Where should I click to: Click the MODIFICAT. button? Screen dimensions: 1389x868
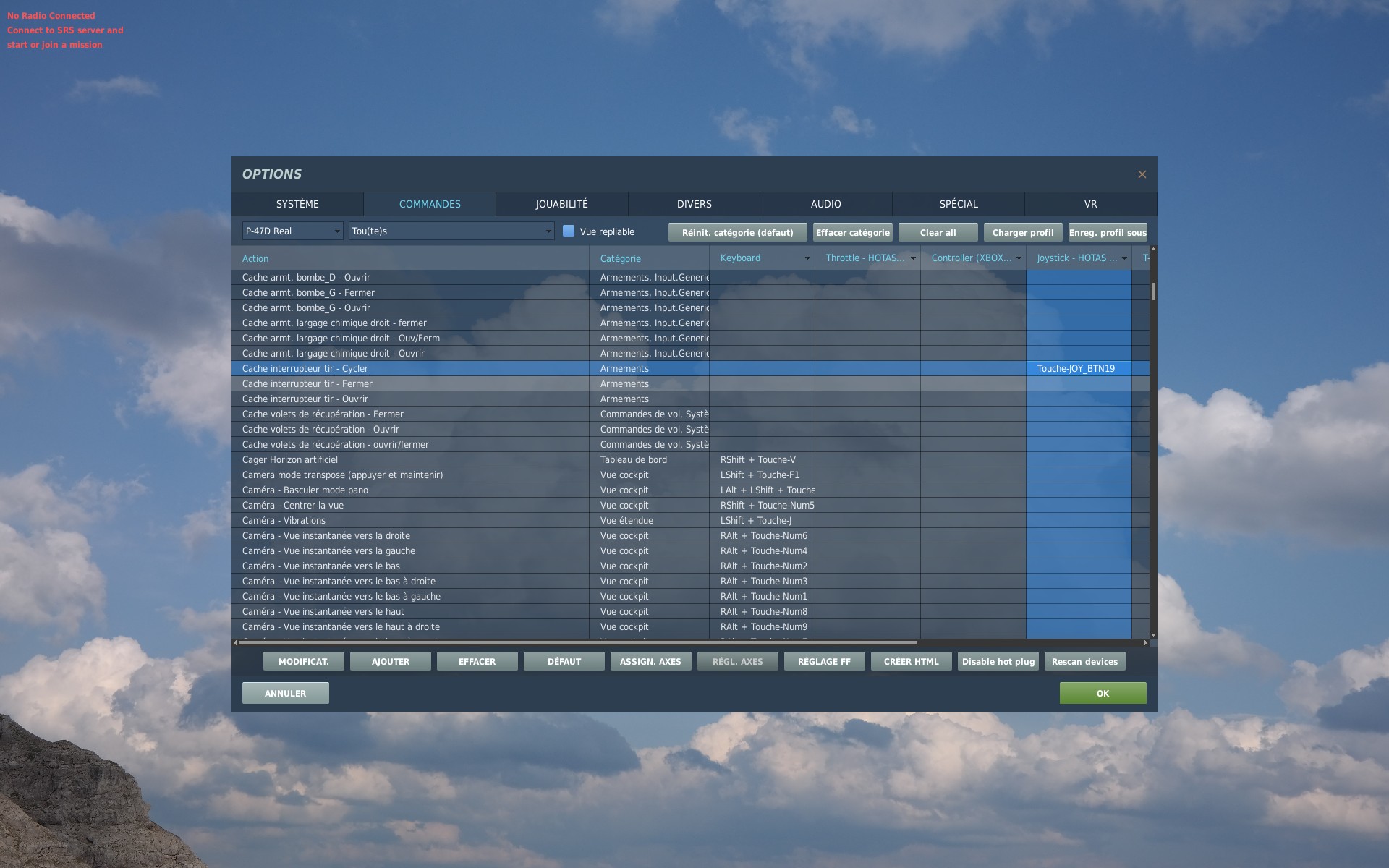click(x=304, y=661)
